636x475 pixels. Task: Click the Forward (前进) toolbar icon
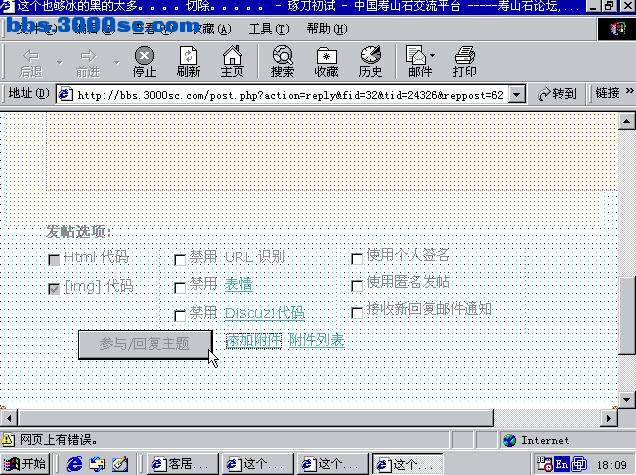point(88,62)
